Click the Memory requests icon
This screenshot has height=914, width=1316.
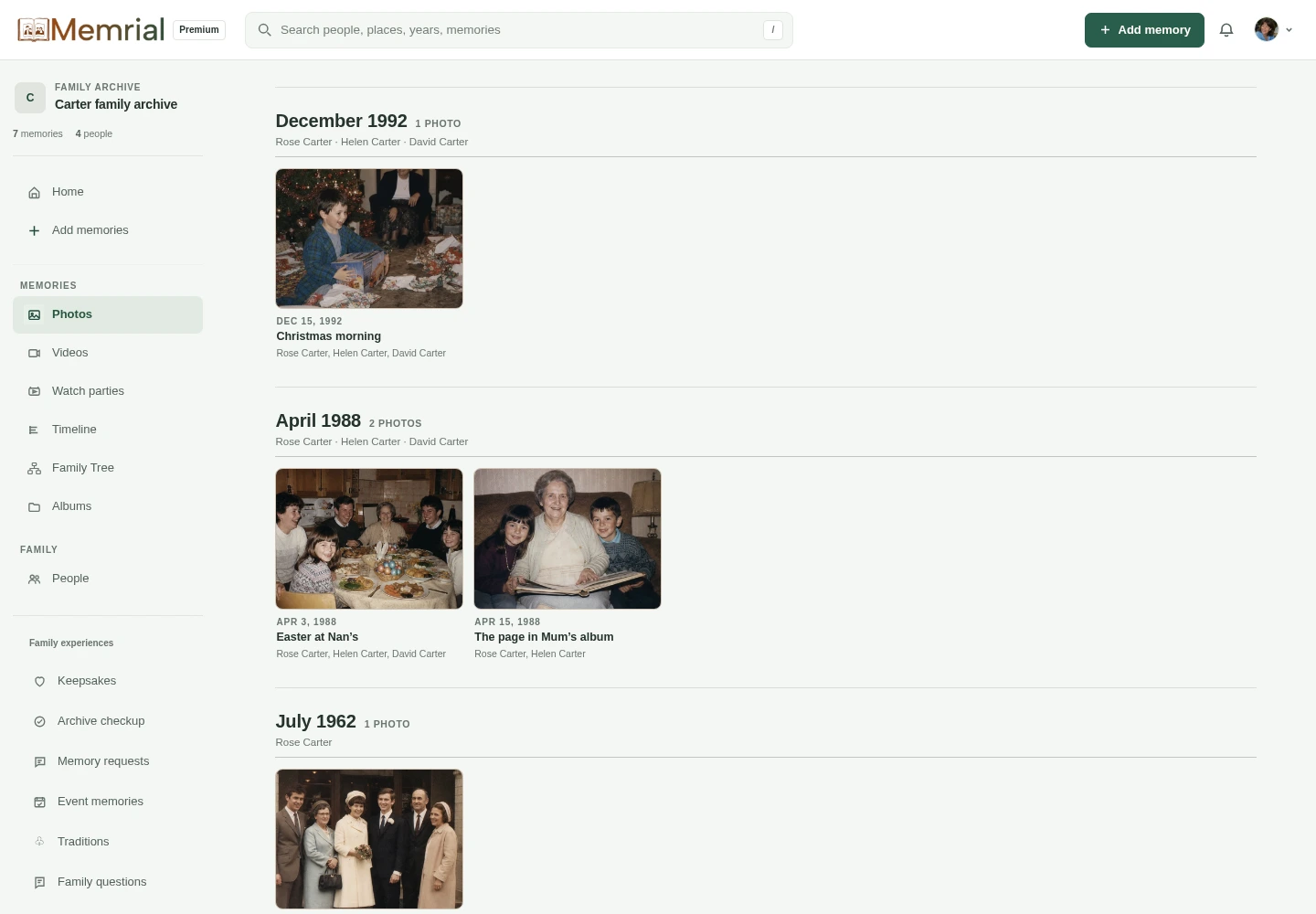point(39,761)
